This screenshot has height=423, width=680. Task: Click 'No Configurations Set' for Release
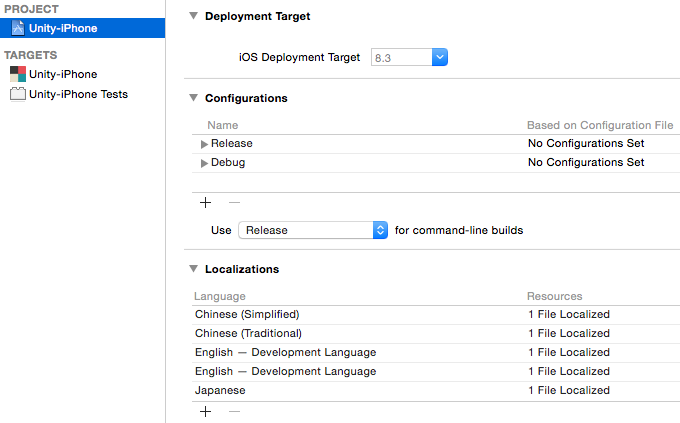[x=586, y=144]
